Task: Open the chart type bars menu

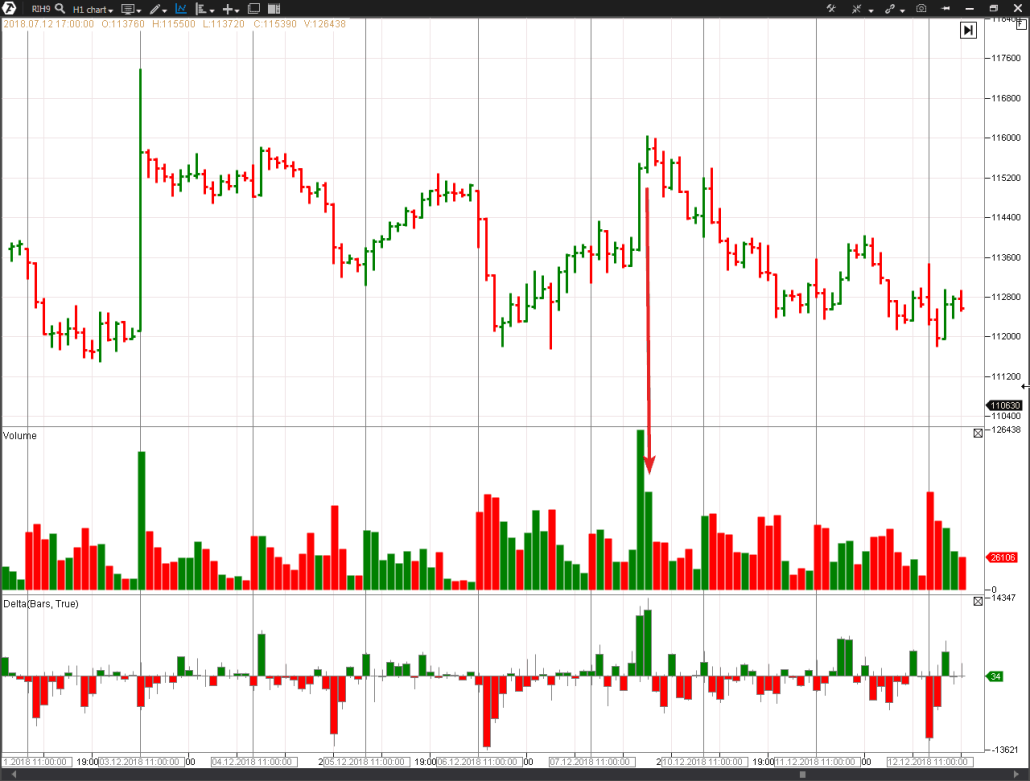Action: click(x=204, y=9)
